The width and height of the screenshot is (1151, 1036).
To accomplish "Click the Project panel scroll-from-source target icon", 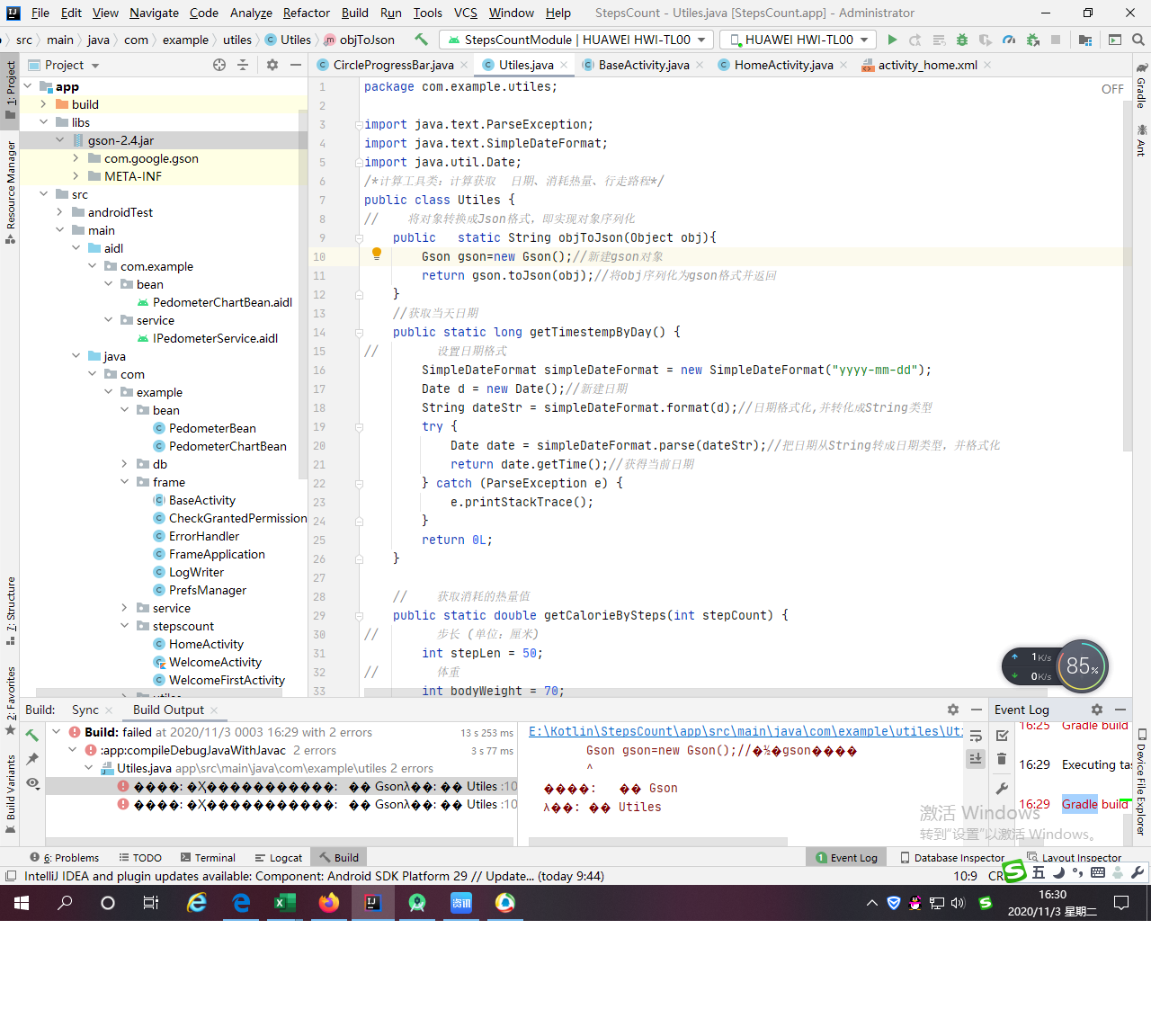I will click(x=219, y=65).
